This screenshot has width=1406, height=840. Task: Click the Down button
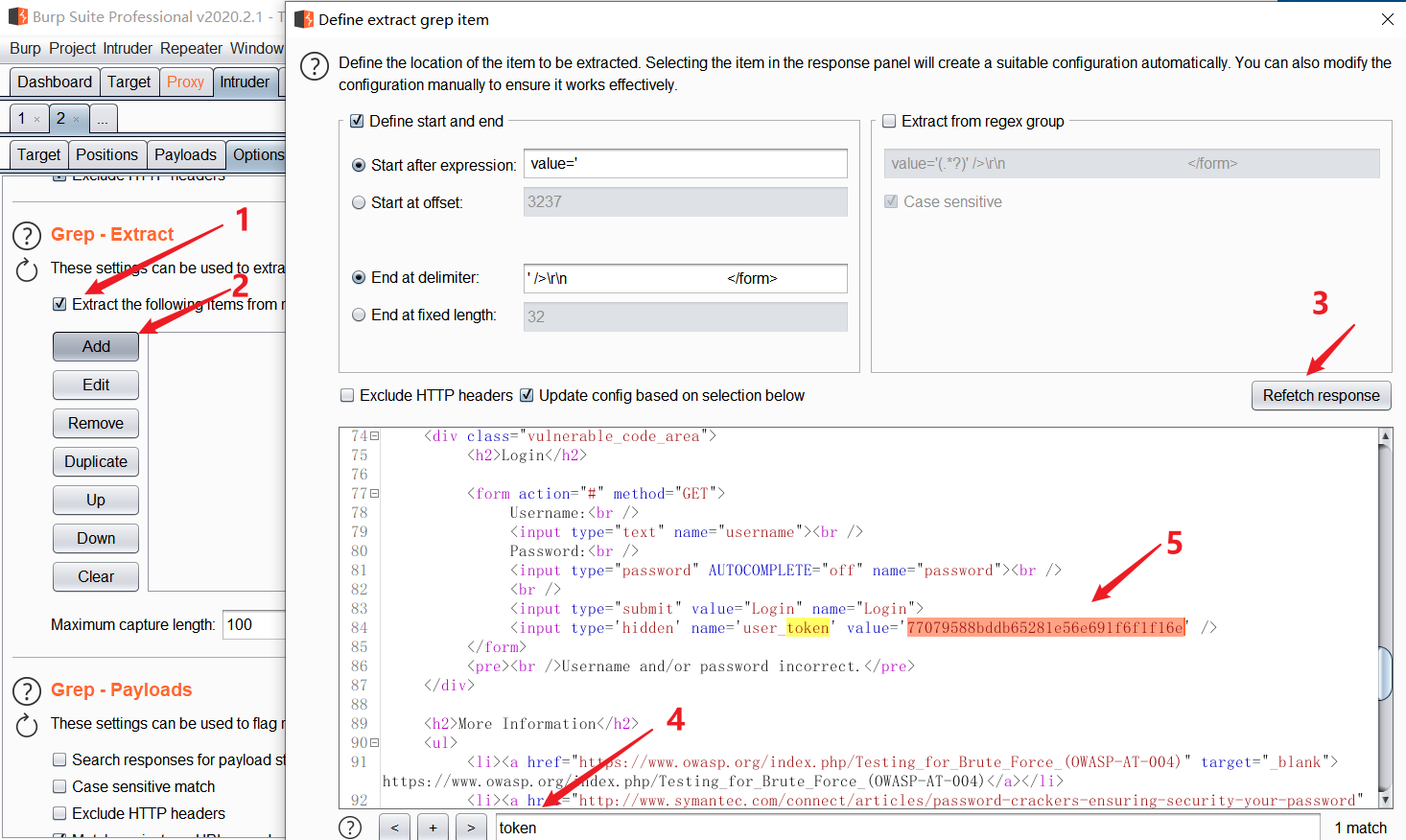click(96, 538)
